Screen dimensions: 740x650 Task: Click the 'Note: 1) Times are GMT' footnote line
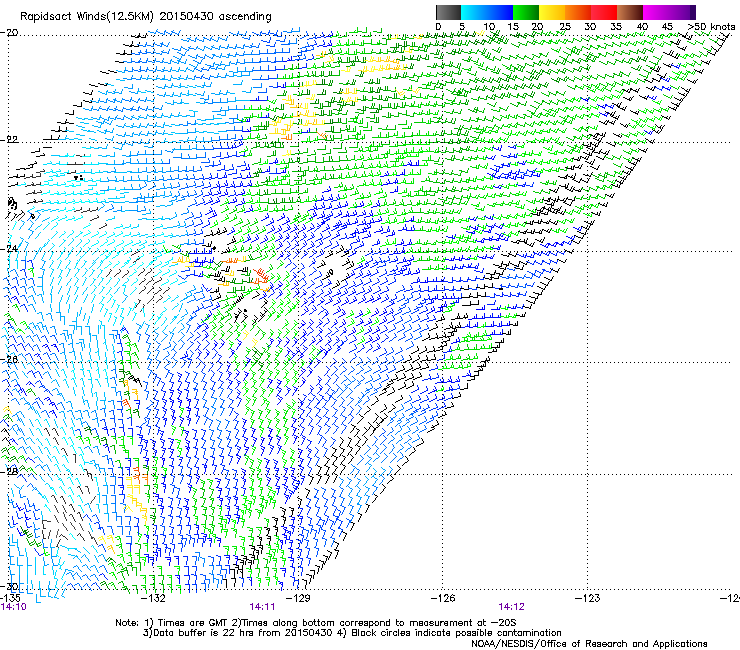tap(316, 623)
